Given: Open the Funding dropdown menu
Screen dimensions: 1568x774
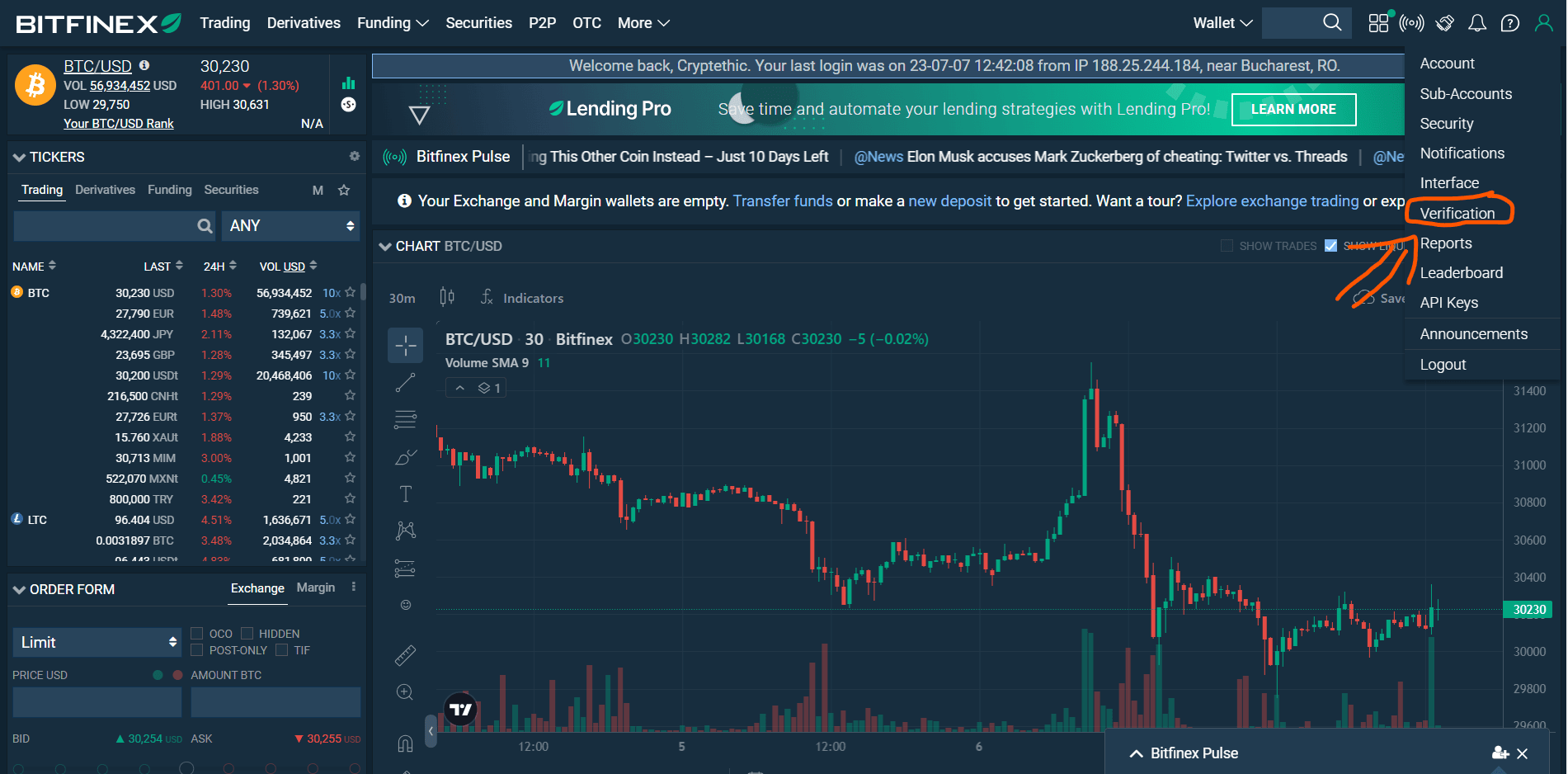Looking at the screenshot, I should pyautogui.click(x=393, y=23).
